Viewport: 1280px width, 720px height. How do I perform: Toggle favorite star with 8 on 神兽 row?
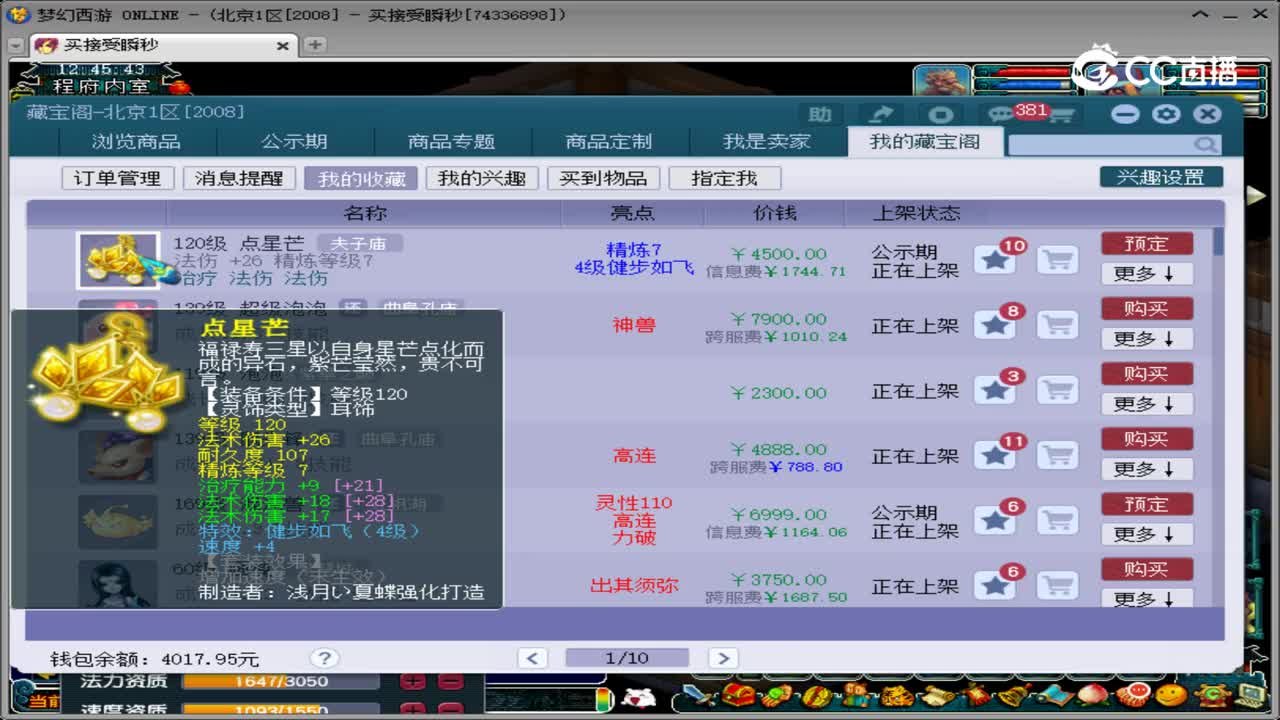[994, 325]
